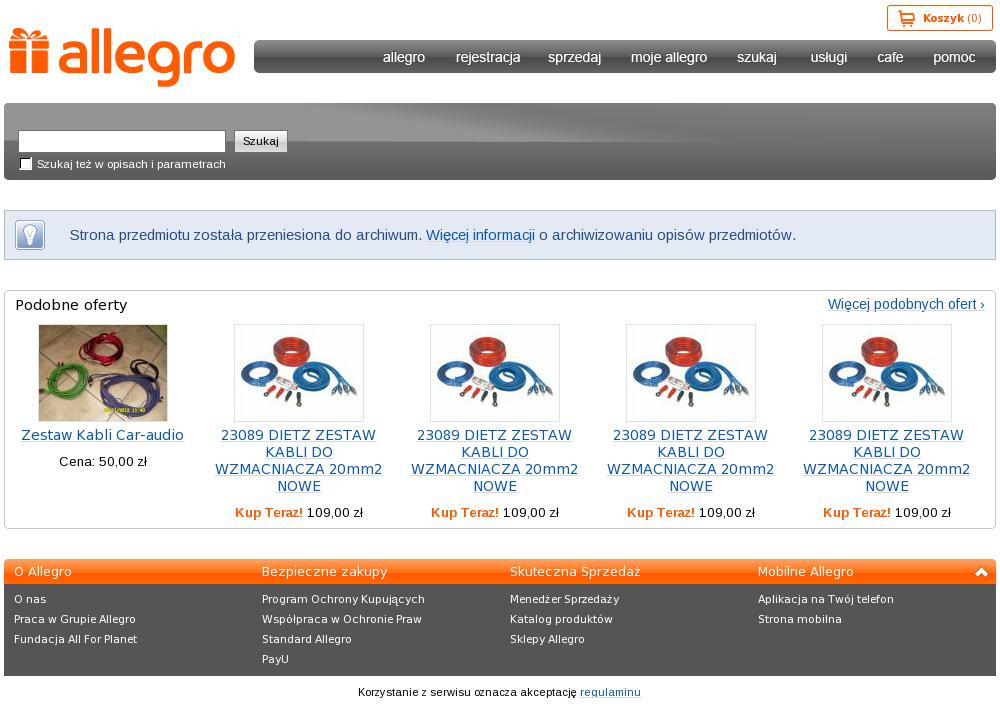Choose szukaj in the navigation bar
This screenshot has width=1000, height=712.
coord(757,57)
